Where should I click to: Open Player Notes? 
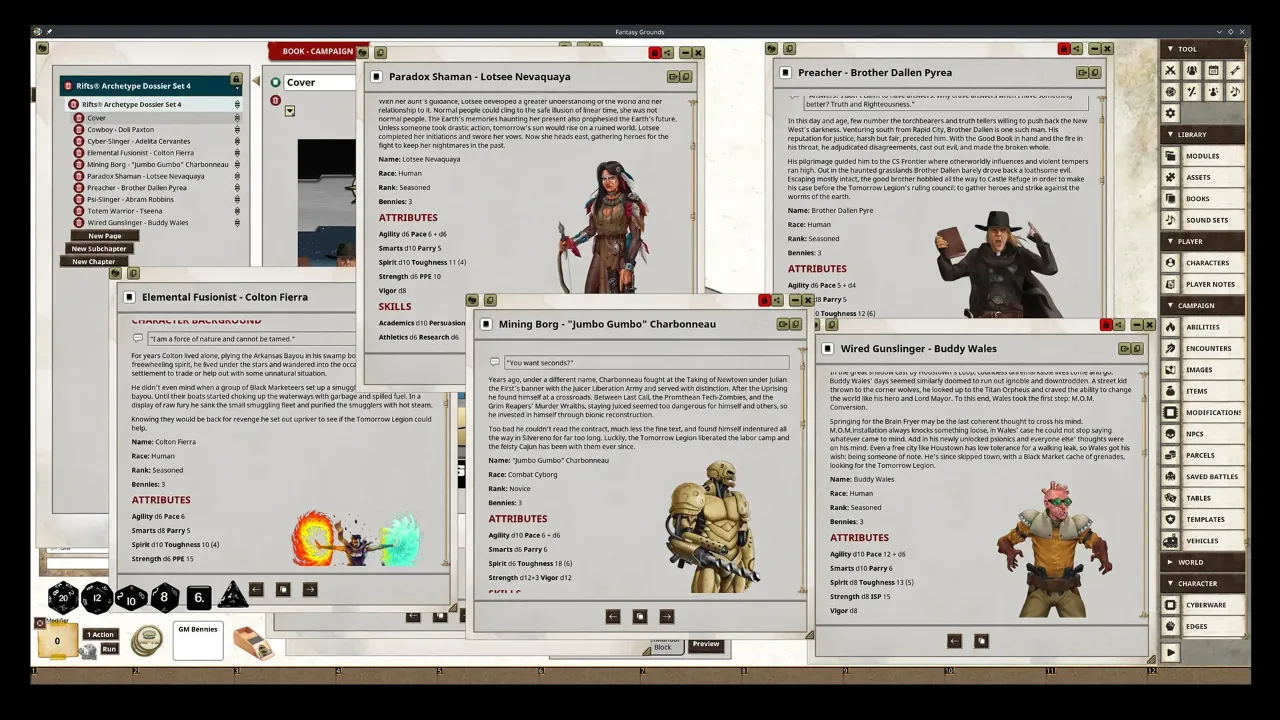click(x=1203, y=284)
